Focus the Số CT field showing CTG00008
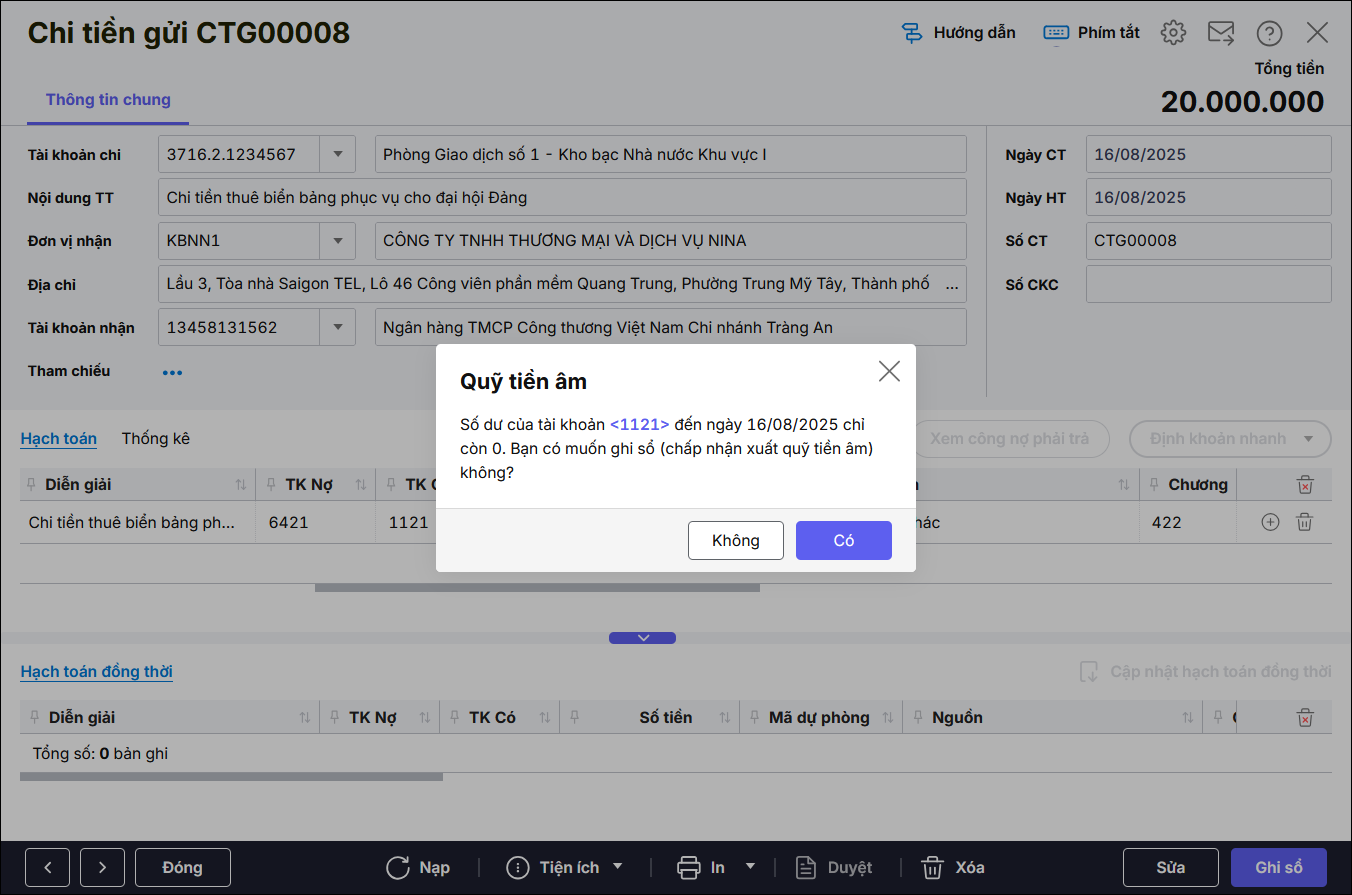The height and width of the screenshot is (895, 1352). coord(1208,241)
